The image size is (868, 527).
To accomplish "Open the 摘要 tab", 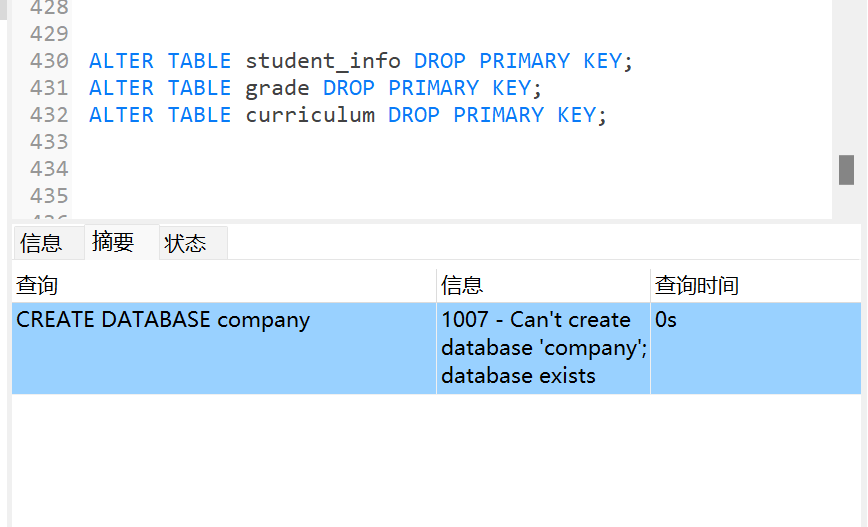I will pyautogui.click(x=113, y=242).
